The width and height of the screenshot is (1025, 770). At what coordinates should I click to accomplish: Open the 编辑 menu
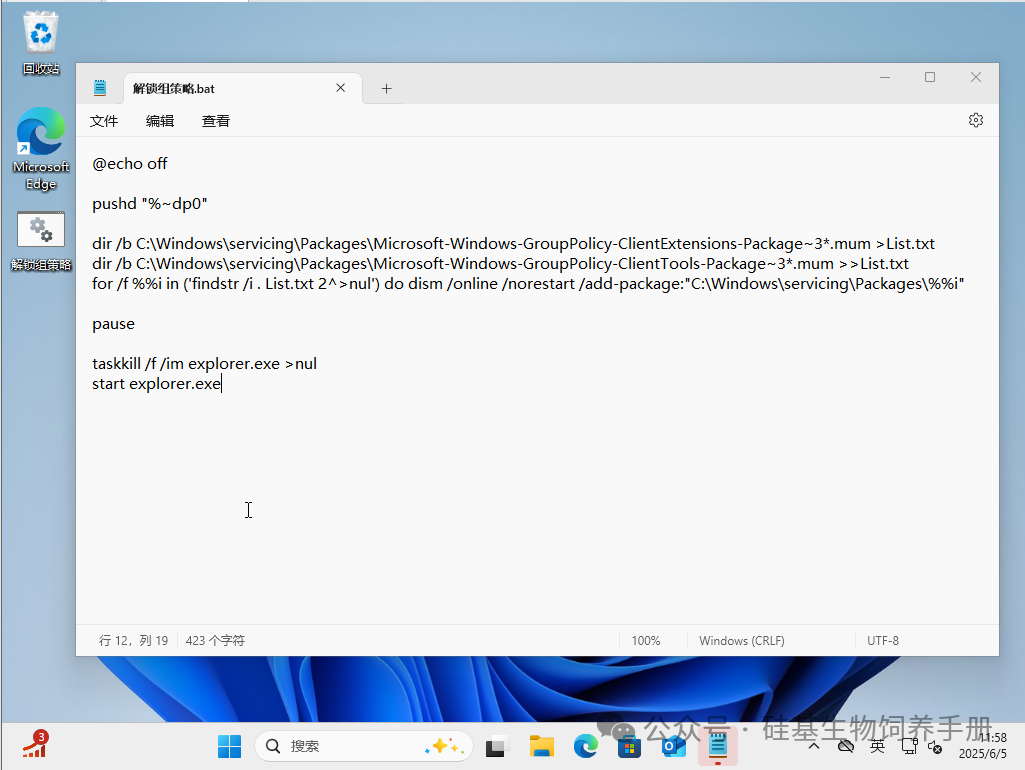(x=160, y=121)
